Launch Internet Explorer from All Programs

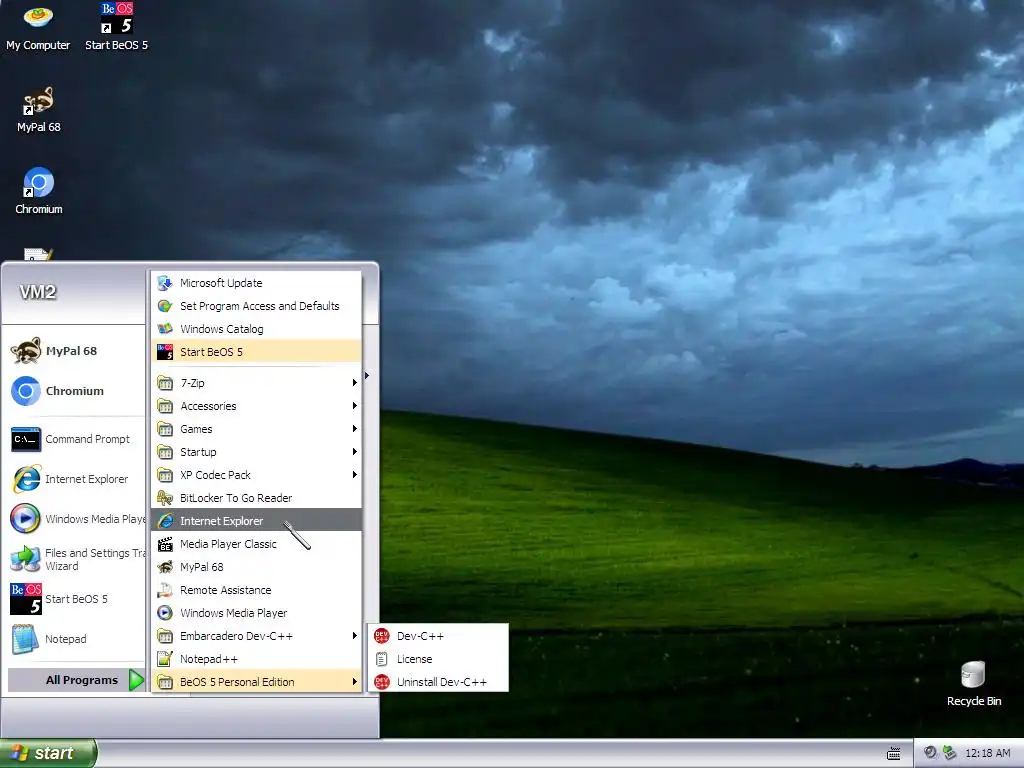(257, 520)
